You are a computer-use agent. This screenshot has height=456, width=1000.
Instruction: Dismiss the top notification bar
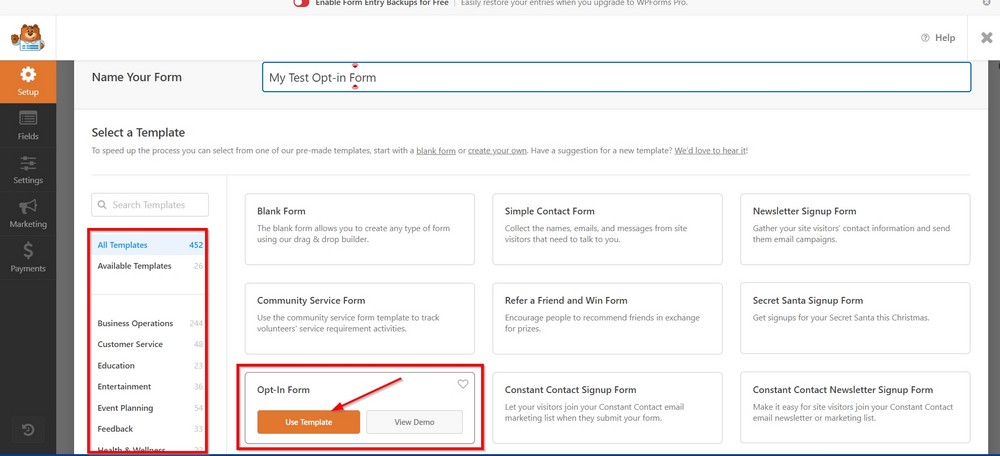[x=987, y=3]
